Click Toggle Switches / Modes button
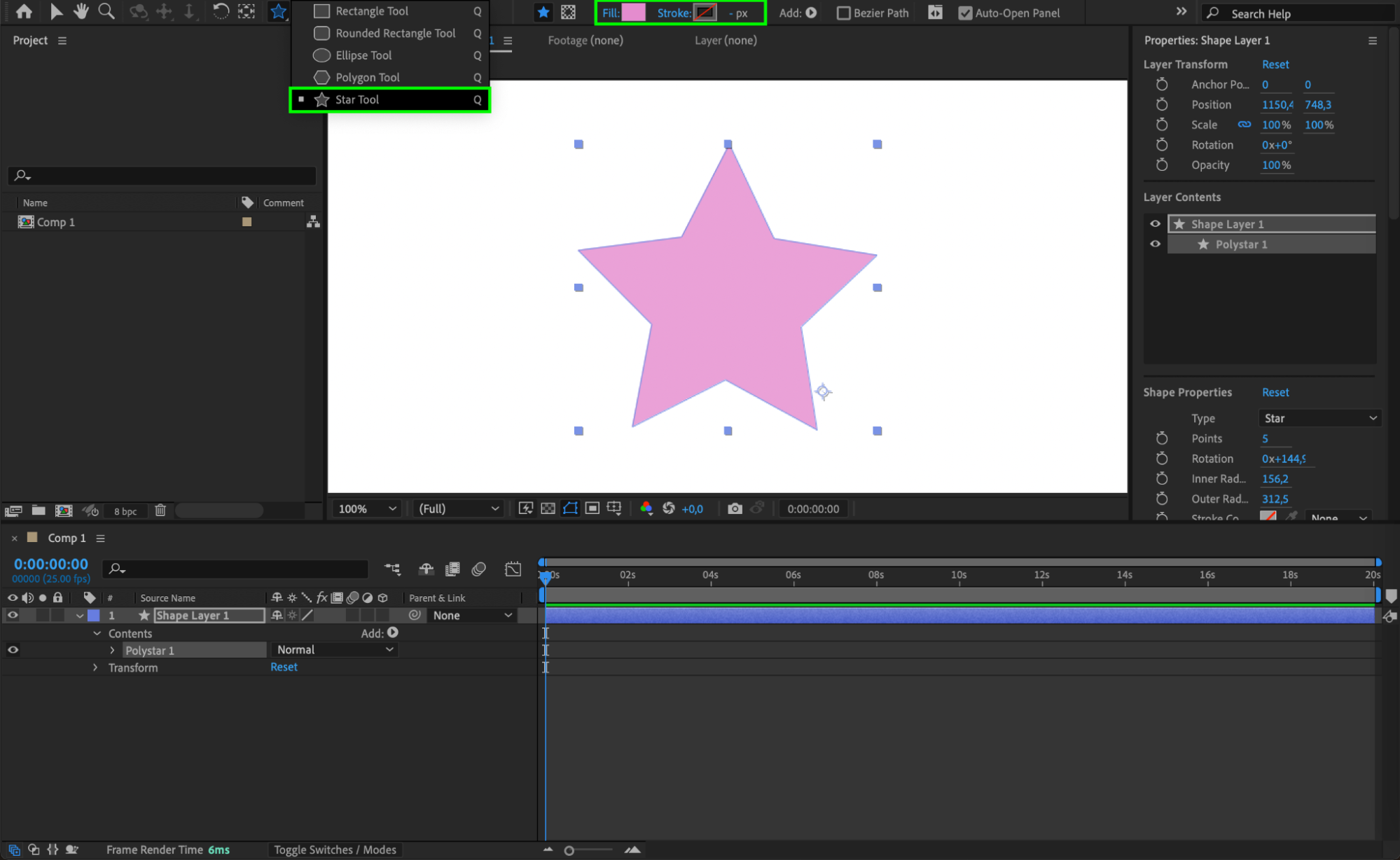This screenshot has height=860, width=1400. 335,849
